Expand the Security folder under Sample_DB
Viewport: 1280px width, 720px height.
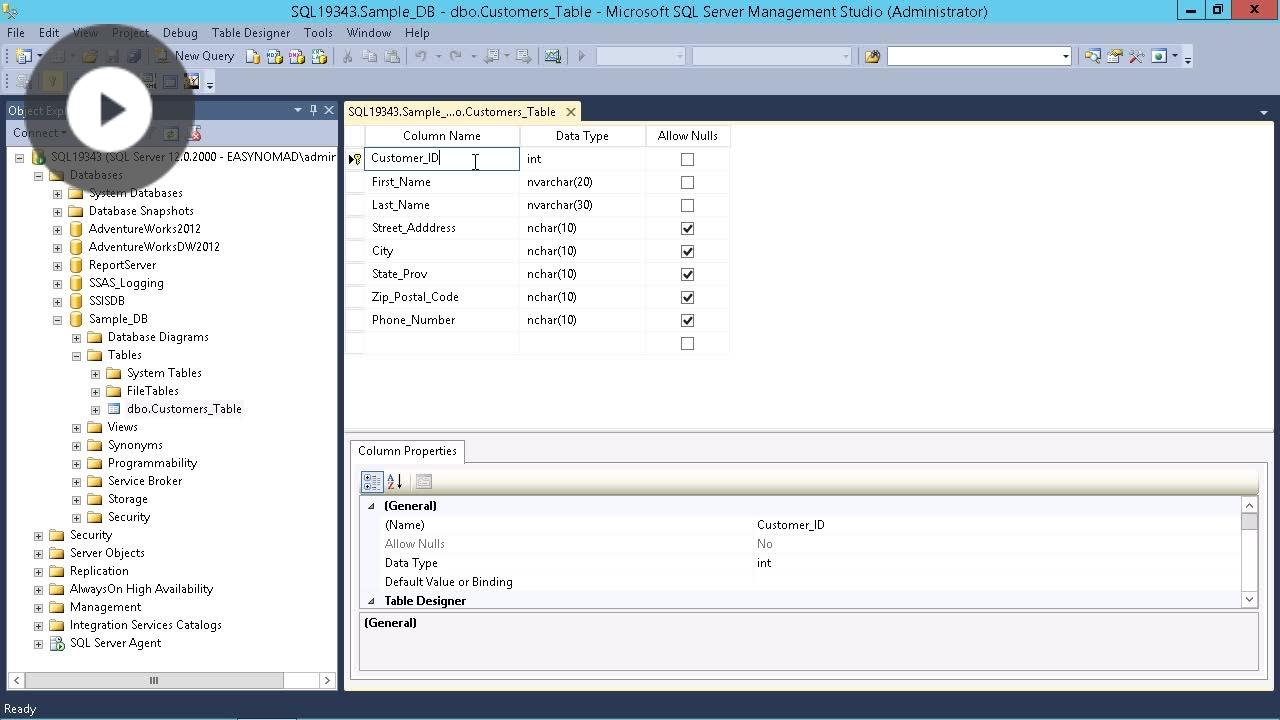pyautogui.click(x=76, y=517)
